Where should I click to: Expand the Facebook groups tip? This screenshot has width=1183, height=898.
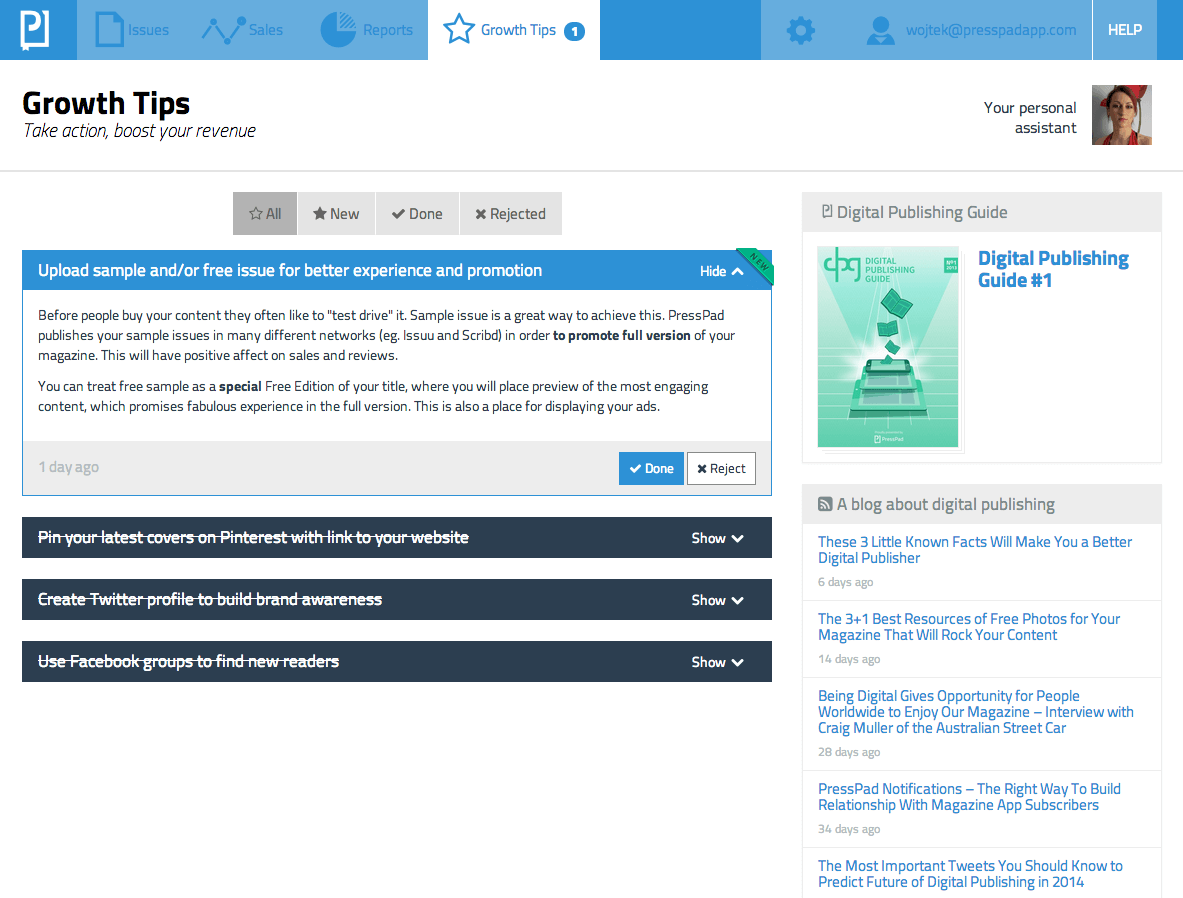point(717,662)
